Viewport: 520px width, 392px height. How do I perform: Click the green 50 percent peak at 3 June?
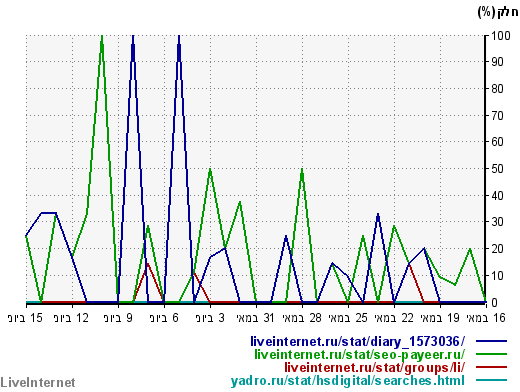tap(210, 169)
